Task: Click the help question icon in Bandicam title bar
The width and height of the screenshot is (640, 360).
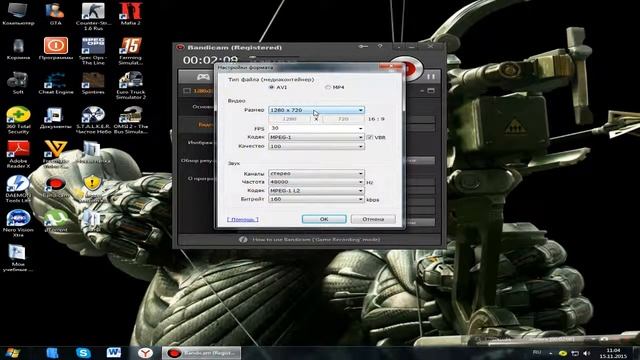Action: pyautogui.click(x=380, y=47)
